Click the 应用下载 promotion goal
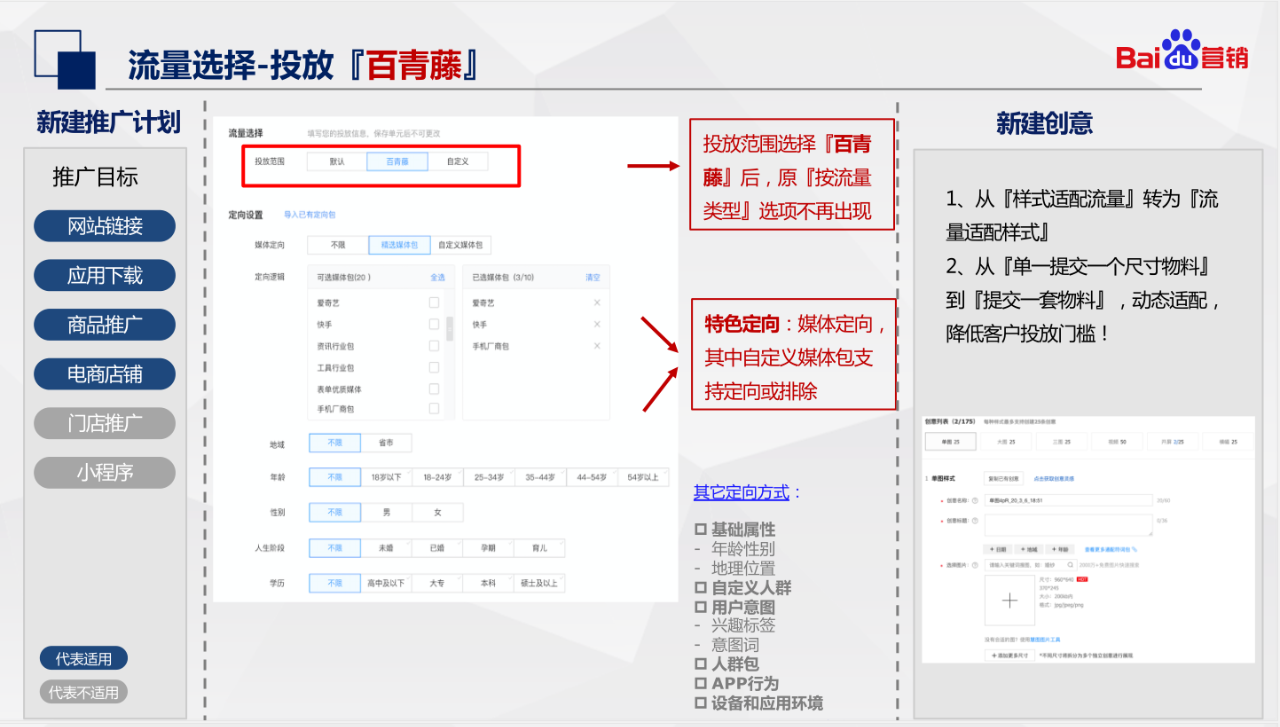The height and width of the screenshot is (727, 1280). click(x=105, y=275)
